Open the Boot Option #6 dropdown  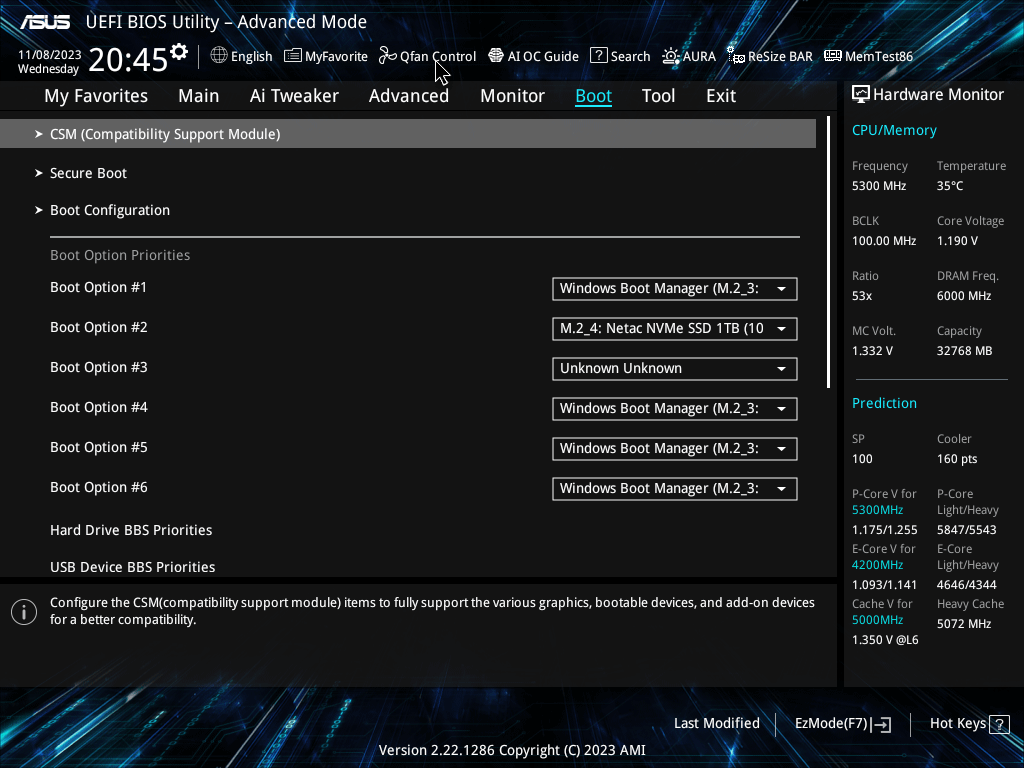coord(675,488)
